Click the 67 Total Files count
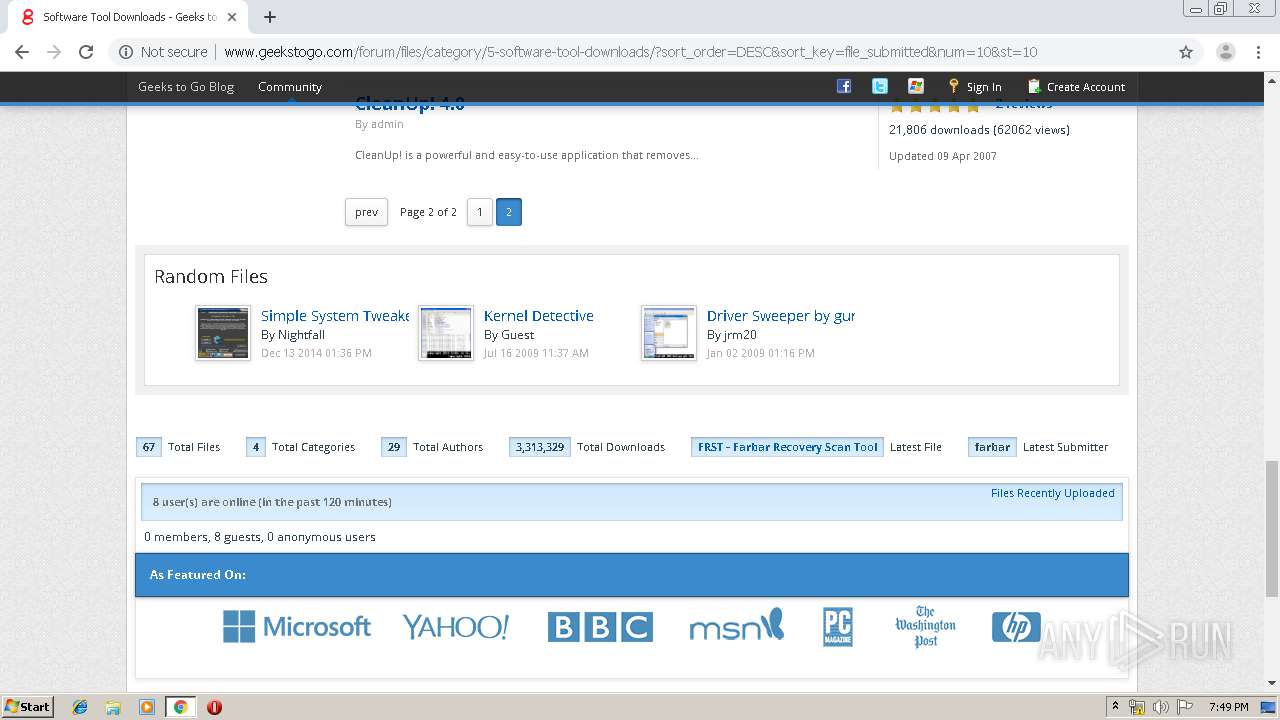 [x=149, y=447]
